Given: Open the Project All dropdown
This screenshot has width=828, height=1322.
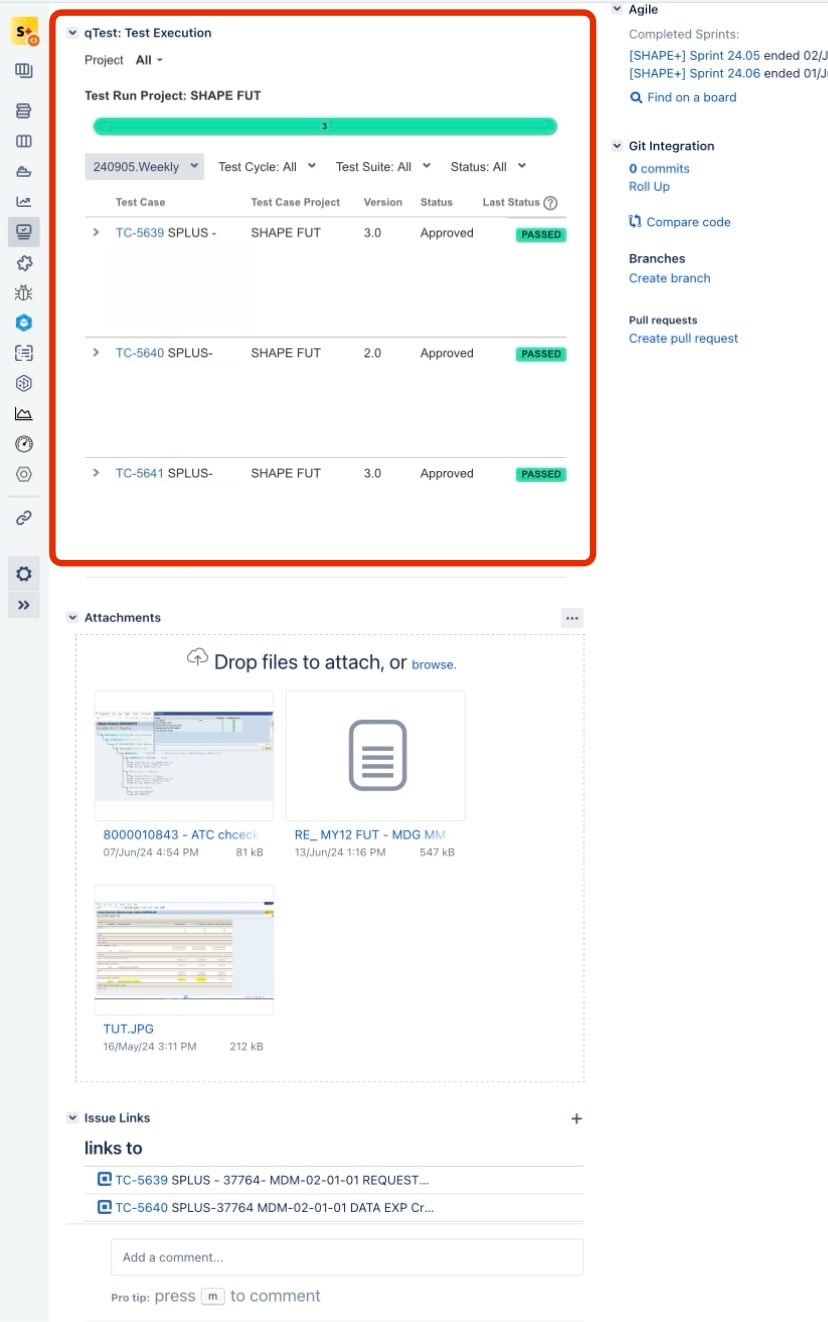Looking at the screenshot, I should tap(149, 60).
